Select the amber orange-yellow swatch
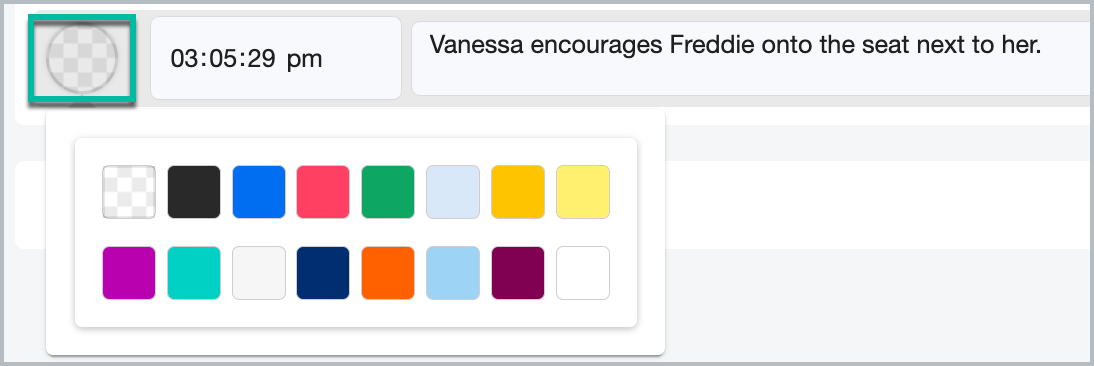 click(x=518, y=192)
